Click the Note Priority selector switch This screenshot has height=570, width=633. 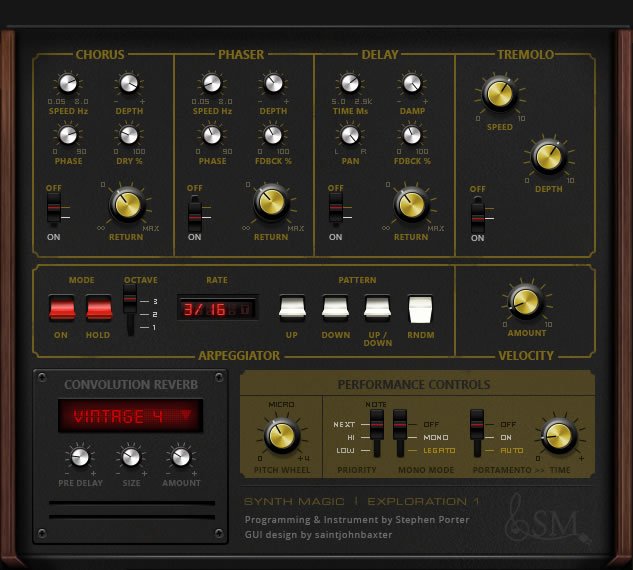pyautogui.click(x=376, y=435)
